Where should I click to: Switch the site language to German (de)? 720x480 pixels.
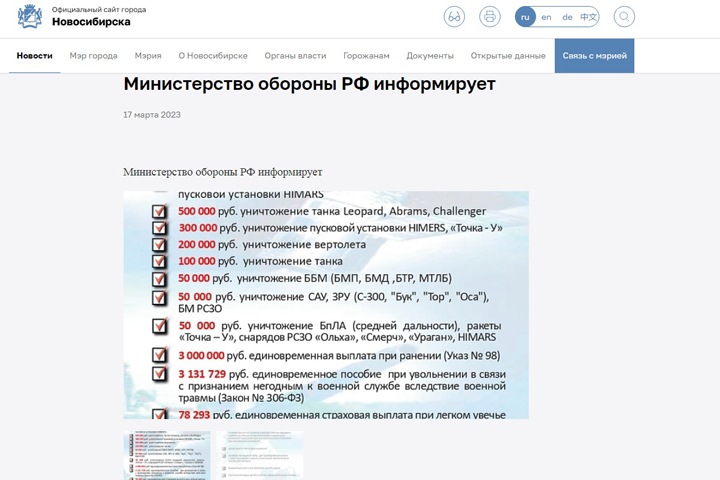567,17
